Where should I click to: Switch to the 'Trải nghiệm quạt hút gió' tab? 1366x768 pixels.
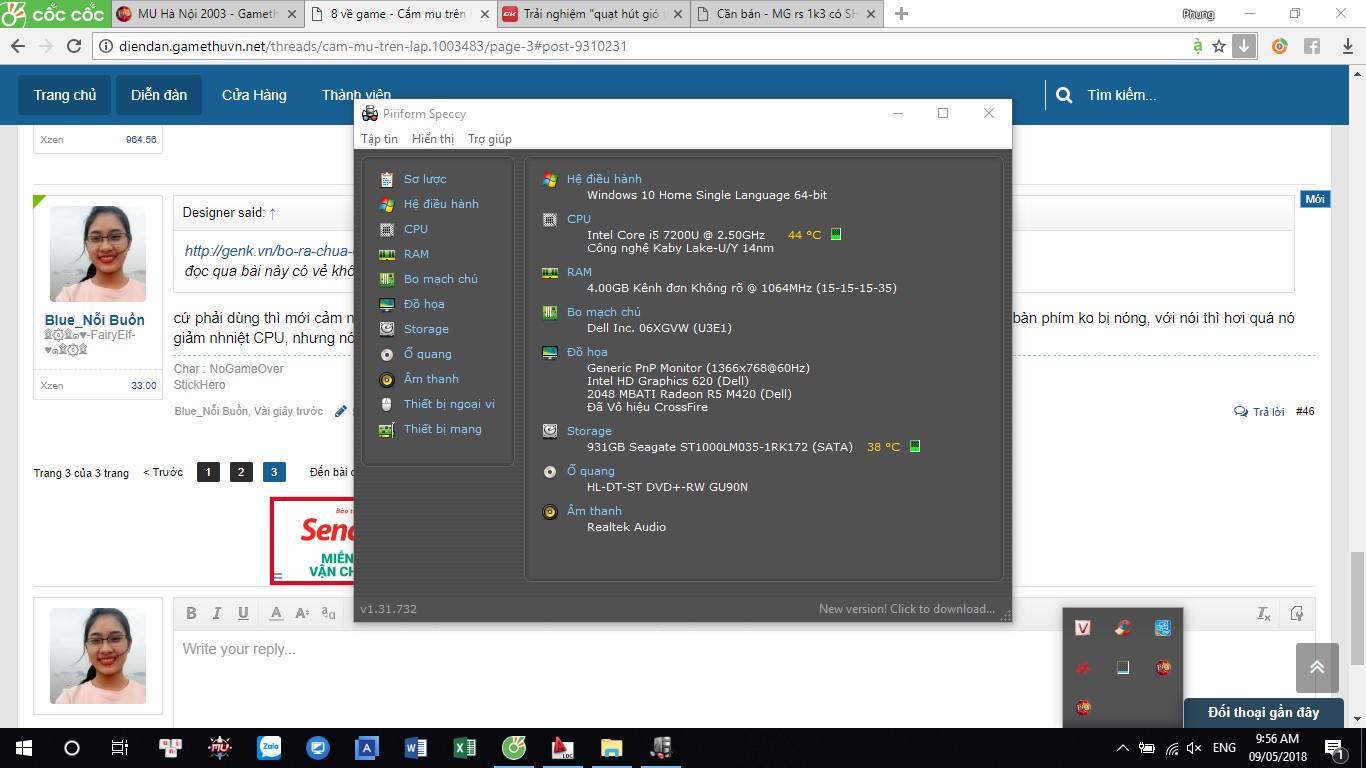click(x=592, y=14)
